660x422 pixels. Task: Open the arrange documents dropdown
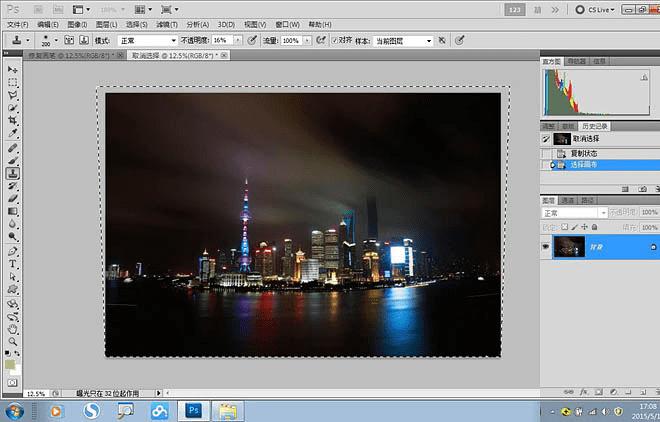143,9
